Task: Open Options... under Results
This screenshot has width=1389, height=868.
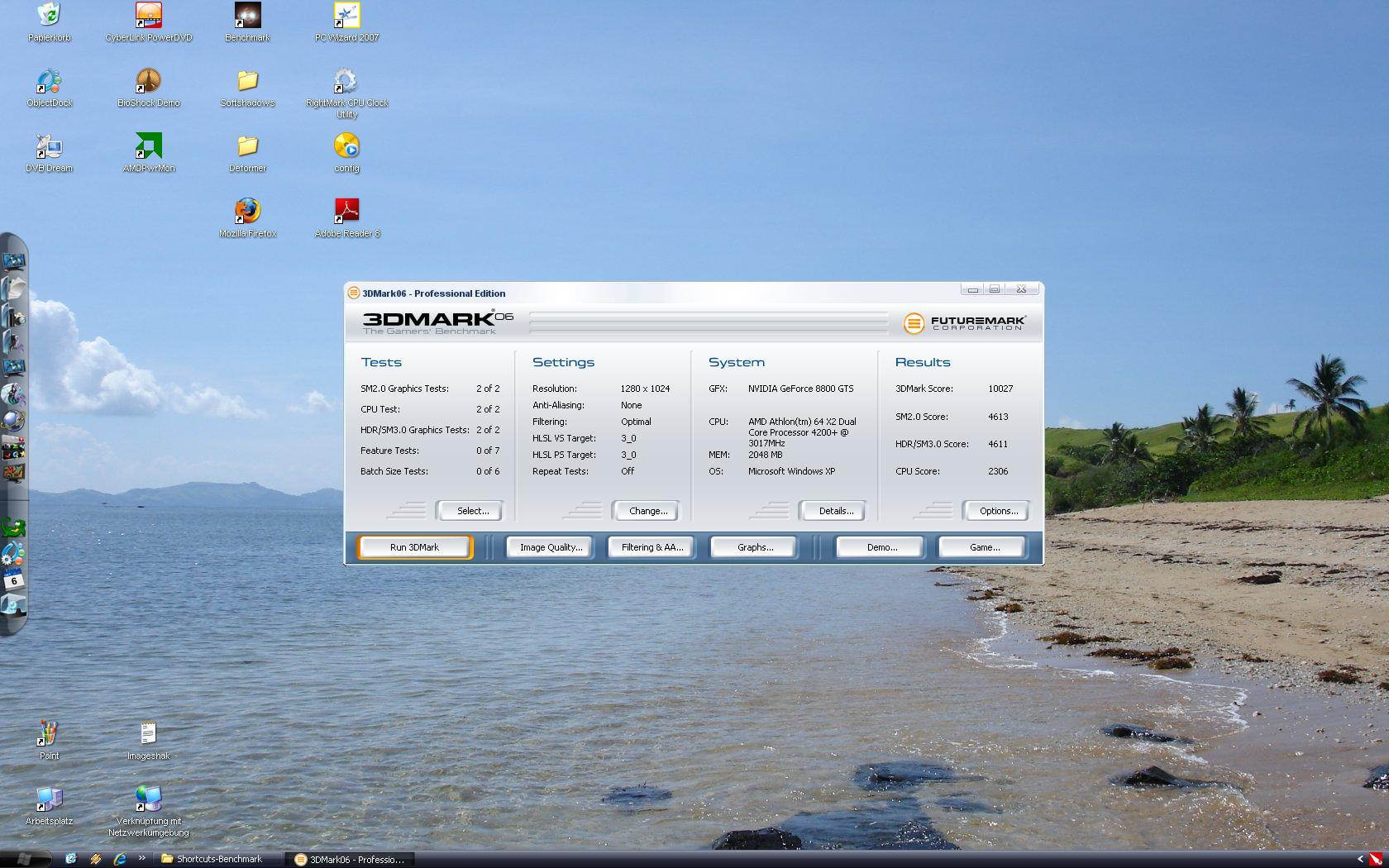Action: tap(998, 511)
